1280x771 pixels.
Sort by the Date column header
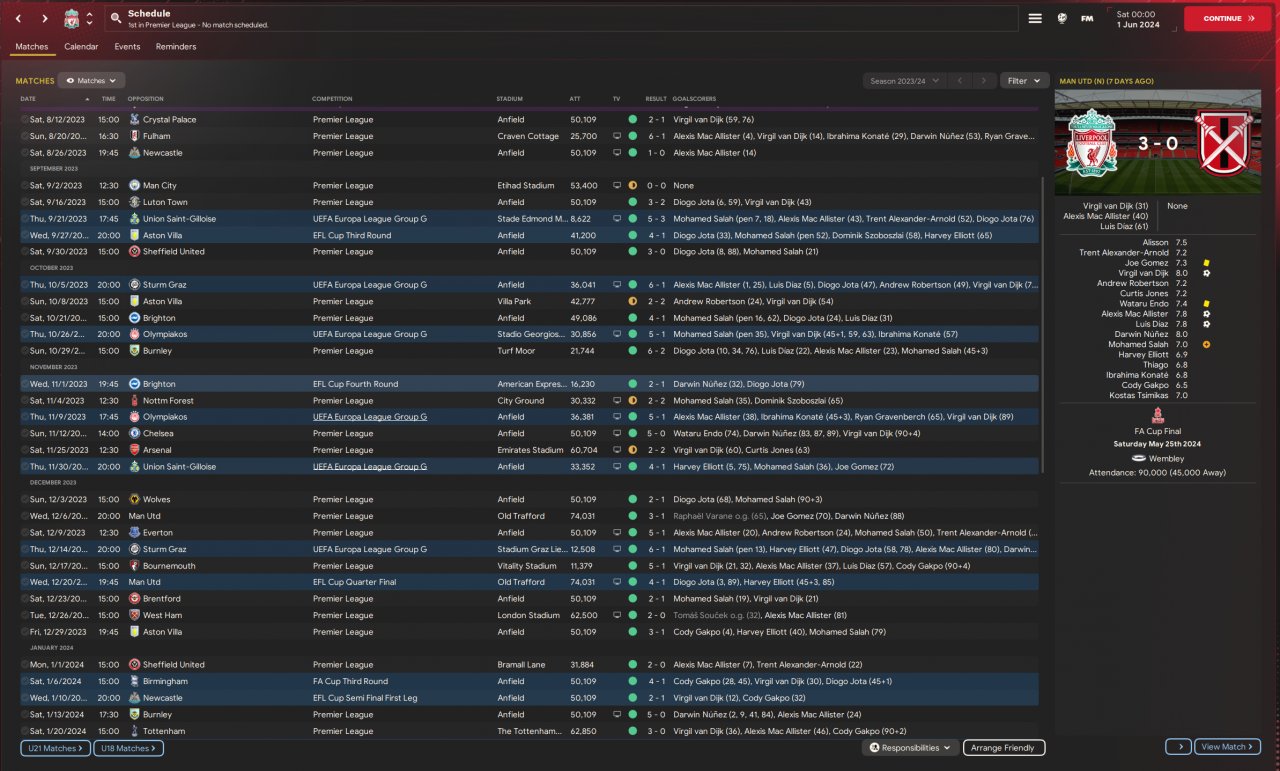point(28,99)
